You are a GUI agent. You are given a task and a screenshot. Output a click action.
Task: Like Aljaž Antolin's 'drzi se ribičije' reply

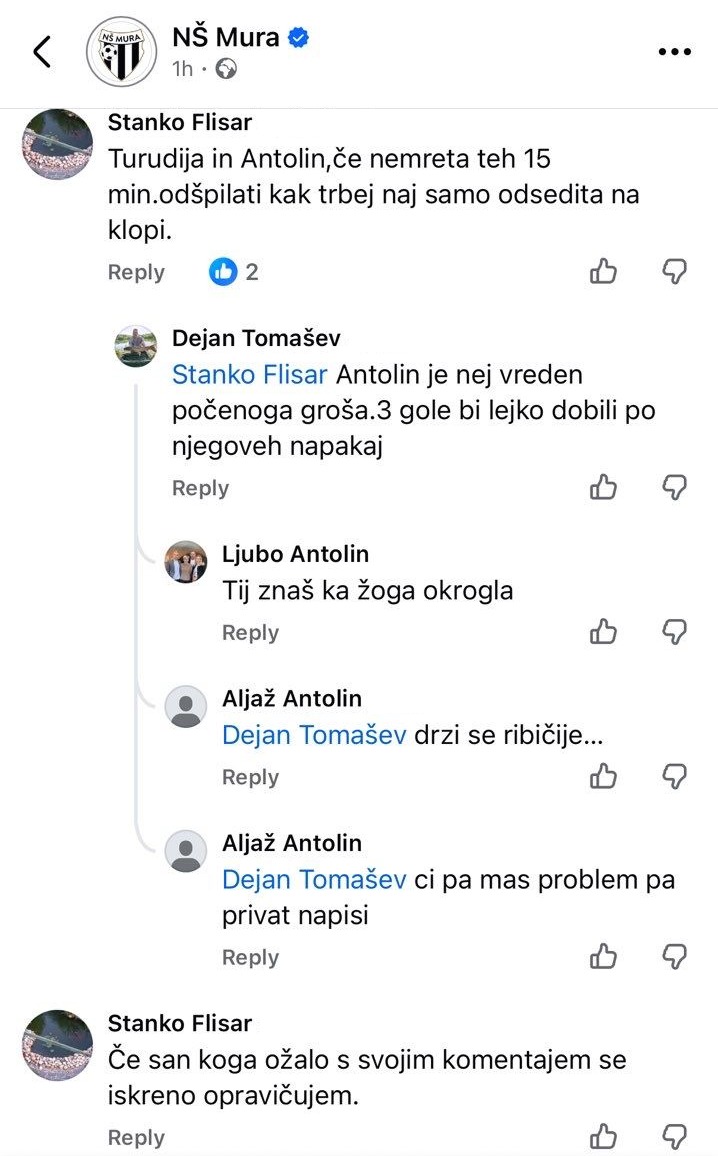(603, 776)
